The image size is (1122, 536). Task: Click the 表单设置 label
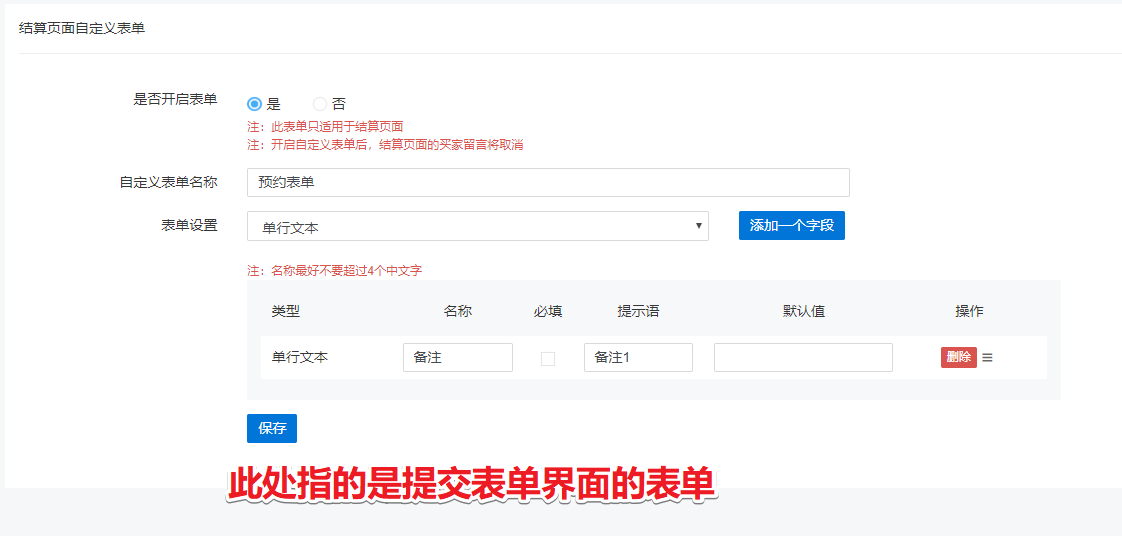click(190, 225)
